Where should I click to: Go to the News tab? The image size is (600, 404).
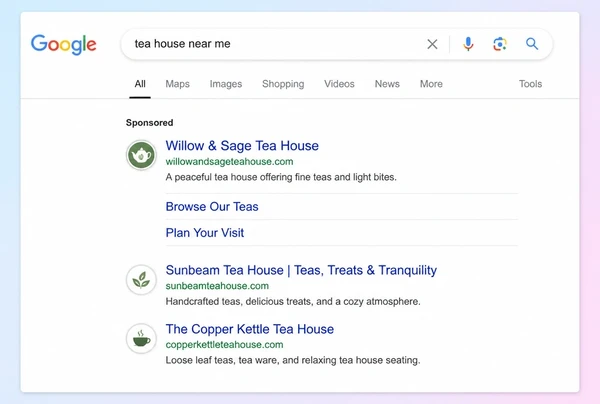pos(387,84)
